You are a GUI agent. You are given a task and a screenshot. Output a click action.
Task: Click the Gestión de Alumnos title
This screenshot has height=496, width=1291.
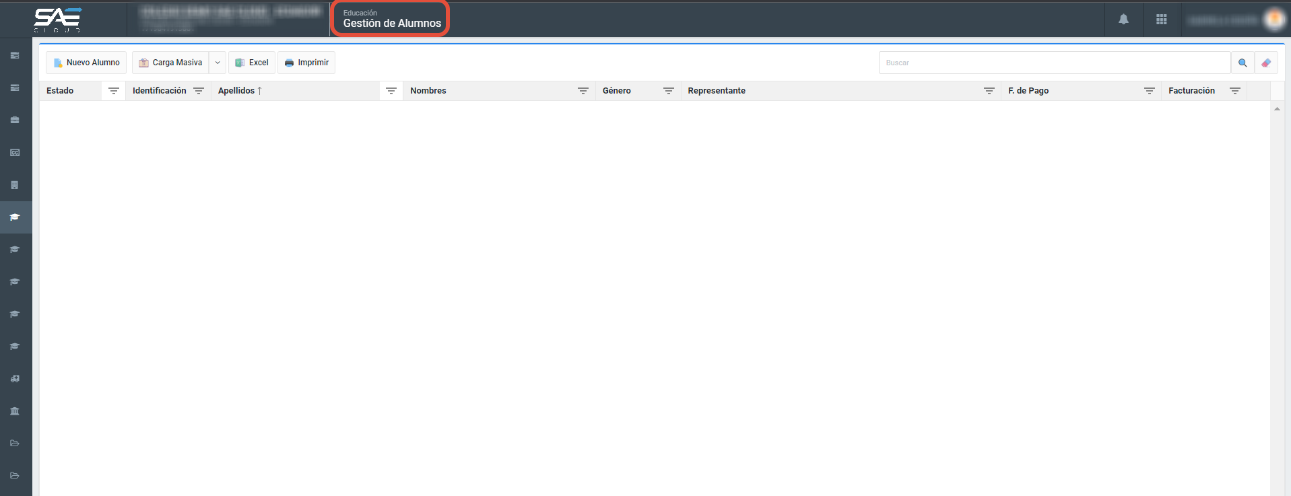click(x=392, y=23)
